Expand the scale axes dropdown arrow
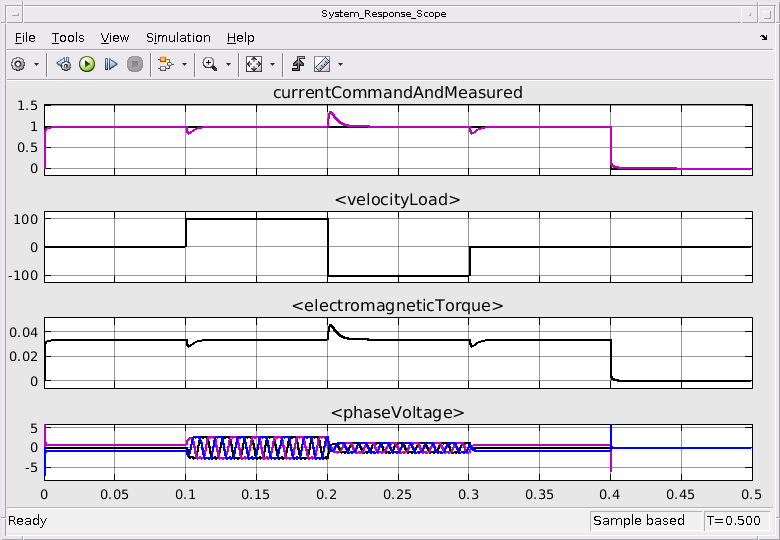Screen dimensions: 780x540 point(272,64)
